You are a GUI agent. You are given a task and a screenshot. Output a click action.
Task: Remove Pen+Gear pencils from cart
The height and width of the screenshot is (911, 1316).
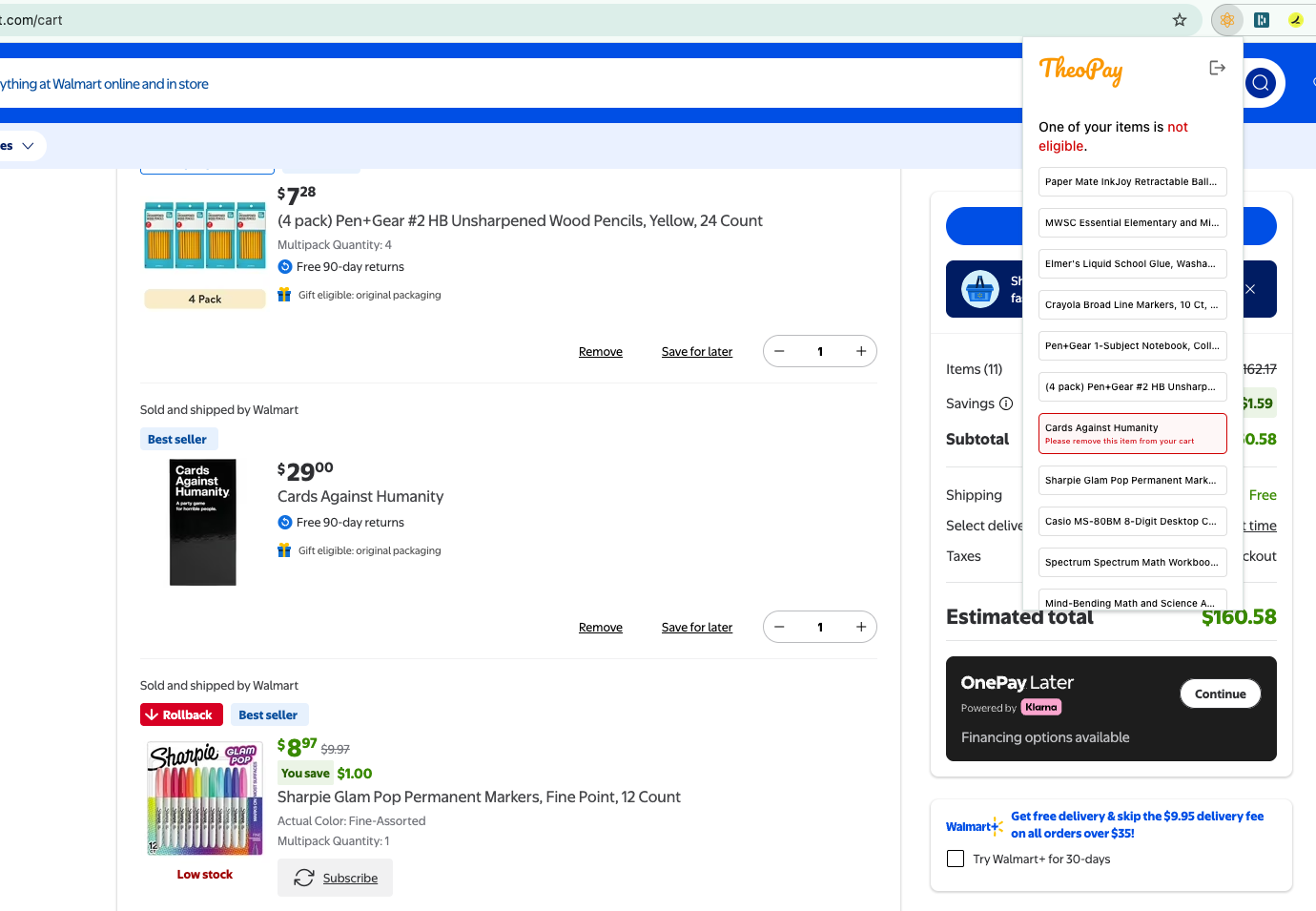(601, 352)
